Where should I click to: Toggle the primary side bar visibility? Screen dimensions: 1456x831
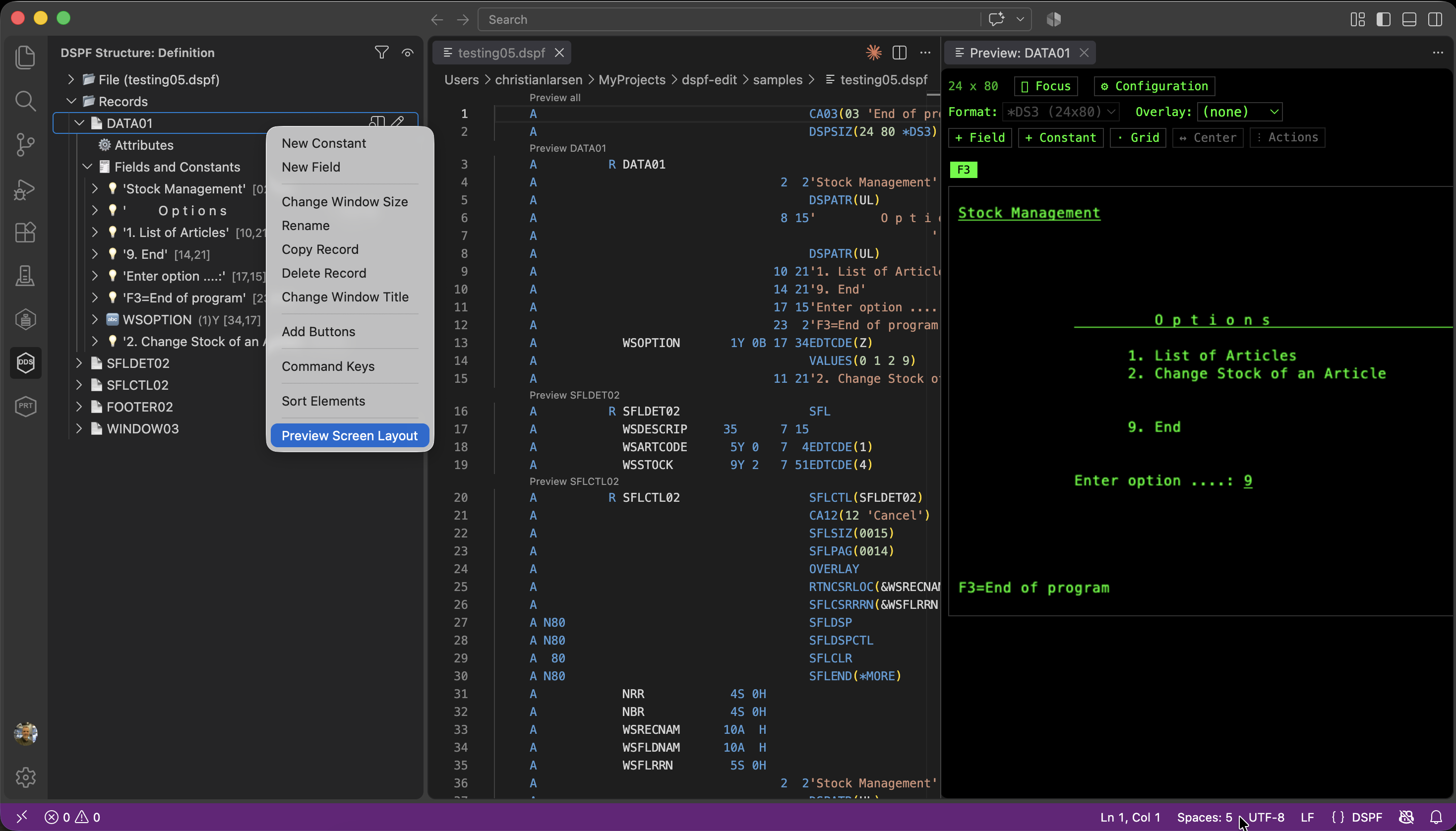pos(1383,19)
